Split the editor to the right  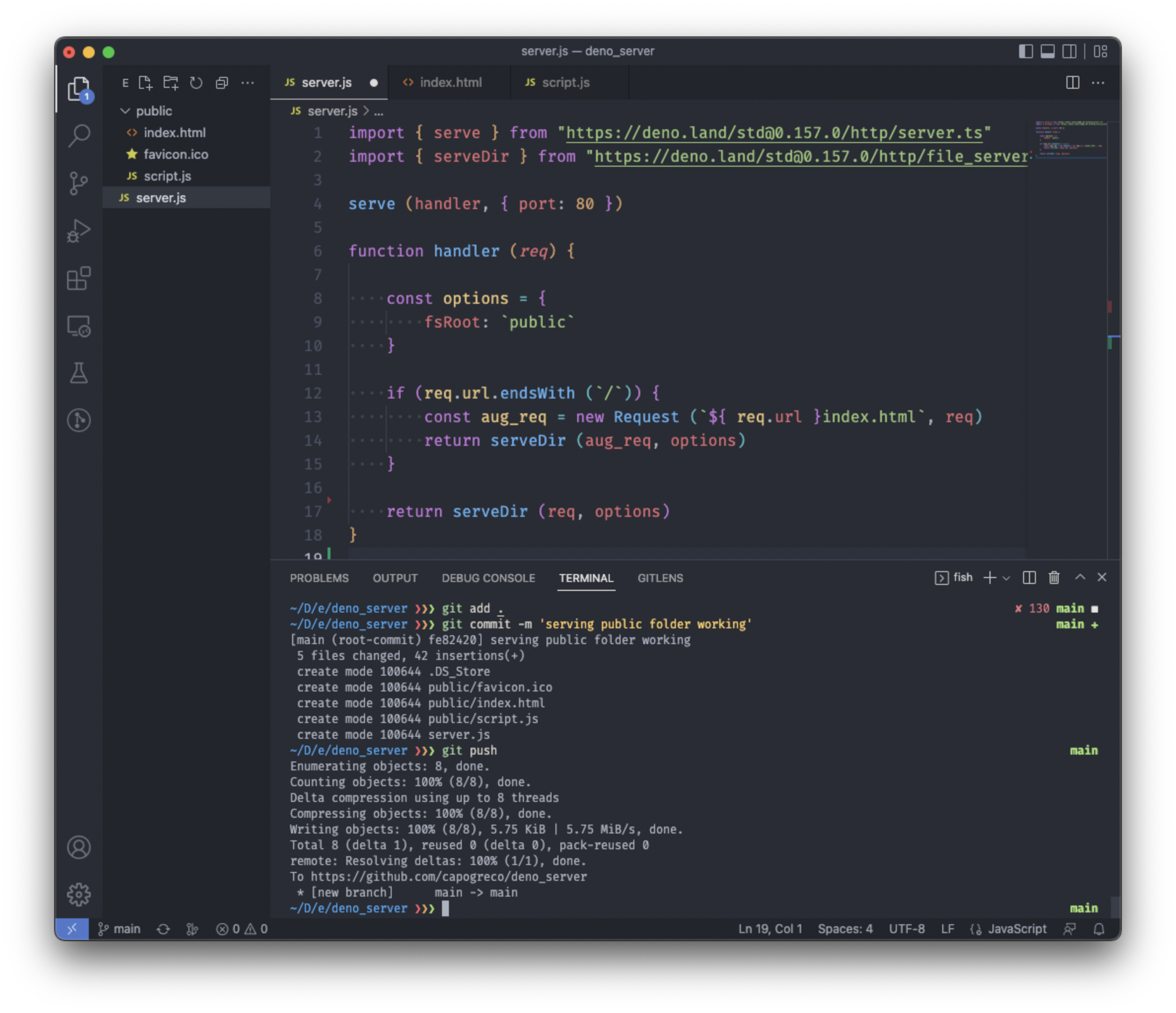coord(1073,83)
